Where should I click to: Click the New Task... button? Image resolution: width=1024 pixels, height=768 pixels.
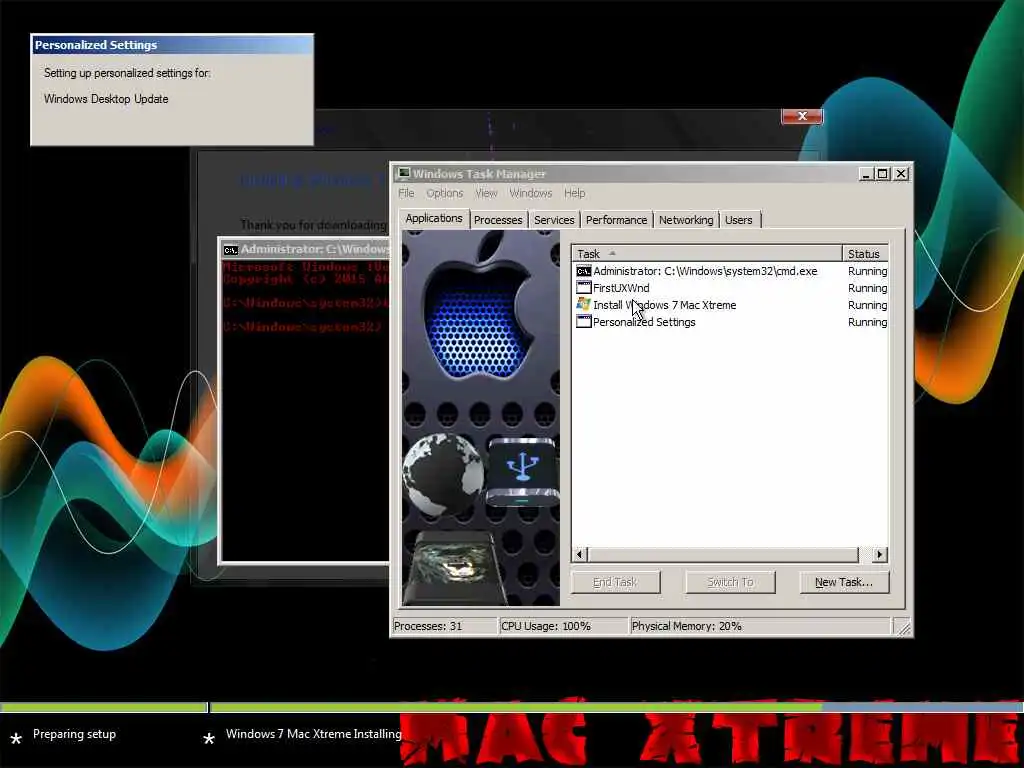(844, 582)
